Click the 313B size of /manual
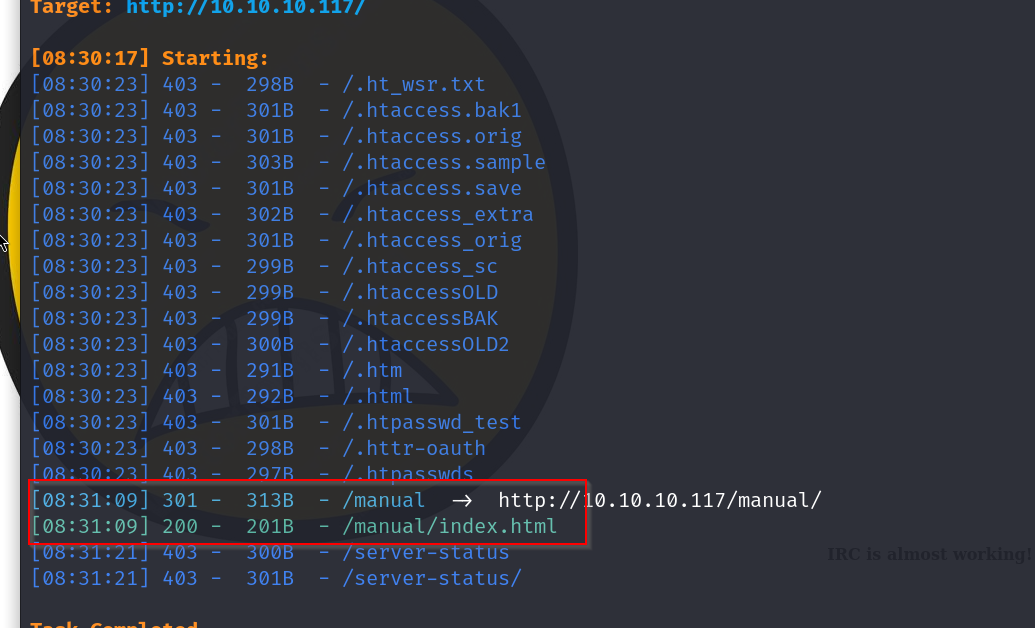The width and height of the screenshot is (1035, 628). pyautogui.click(x=270, y=500)
